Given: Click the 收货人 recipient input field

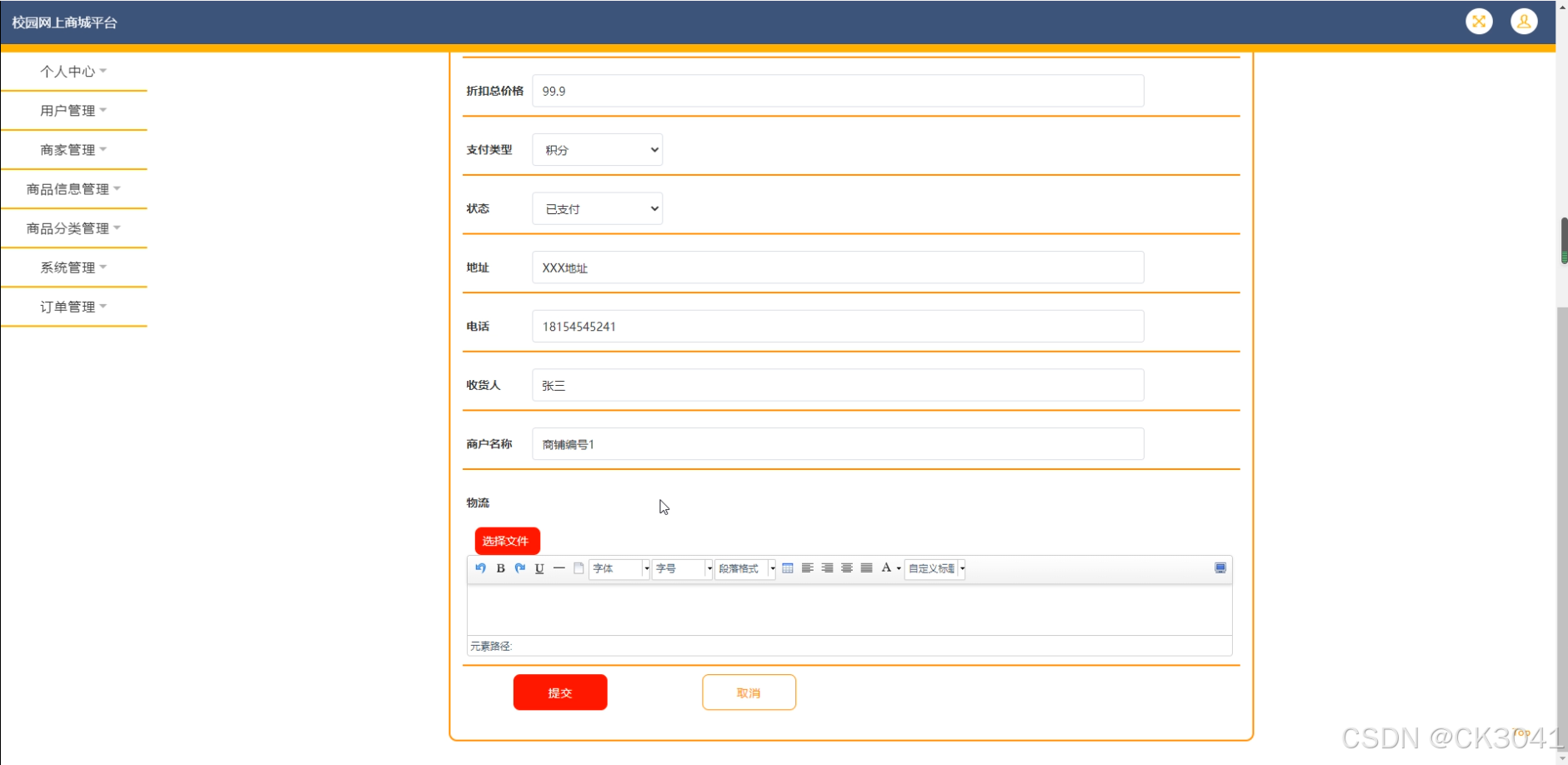Looking at the screenshot, I should coord(838,385).
